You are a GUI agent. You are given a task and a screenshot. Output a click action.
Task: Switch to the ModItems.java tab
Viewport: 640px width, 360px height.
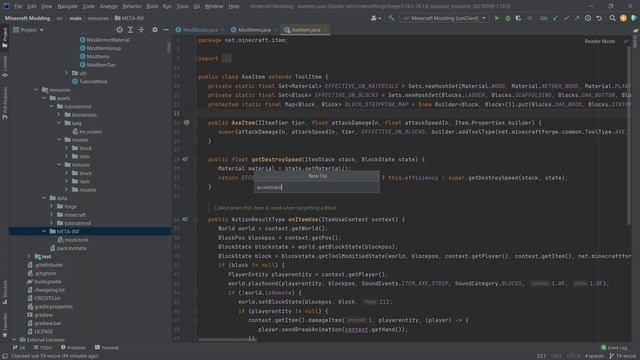pyautogui.click(x=254, y=30)
